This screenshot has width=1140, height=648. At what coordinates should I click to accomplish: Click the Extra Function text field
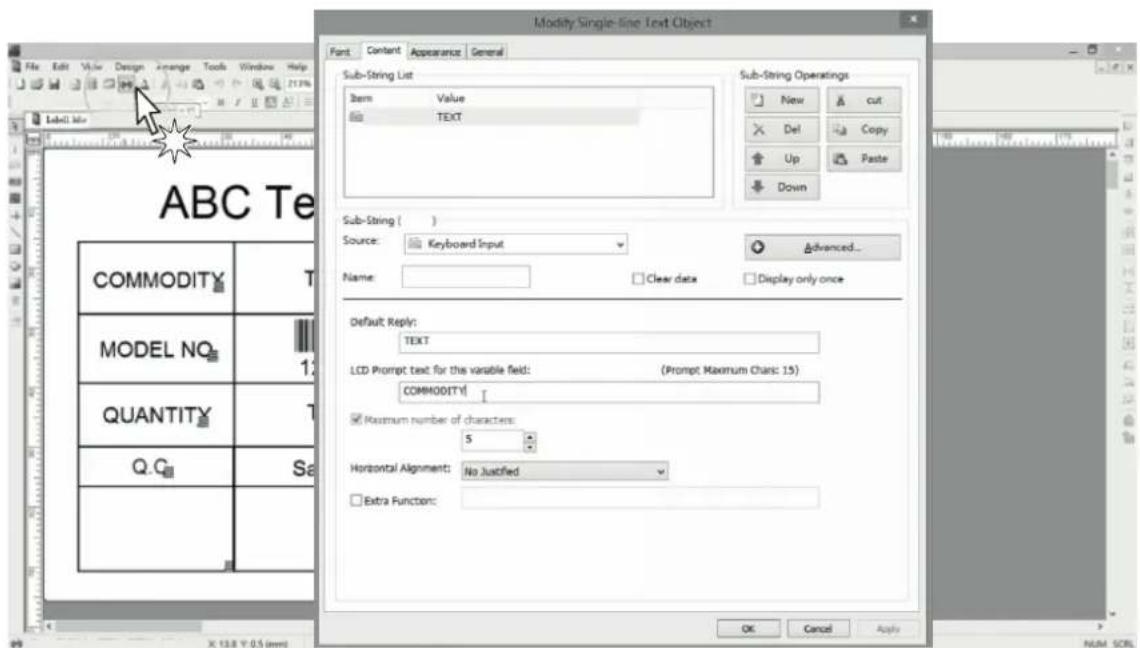tap(641, 499)
